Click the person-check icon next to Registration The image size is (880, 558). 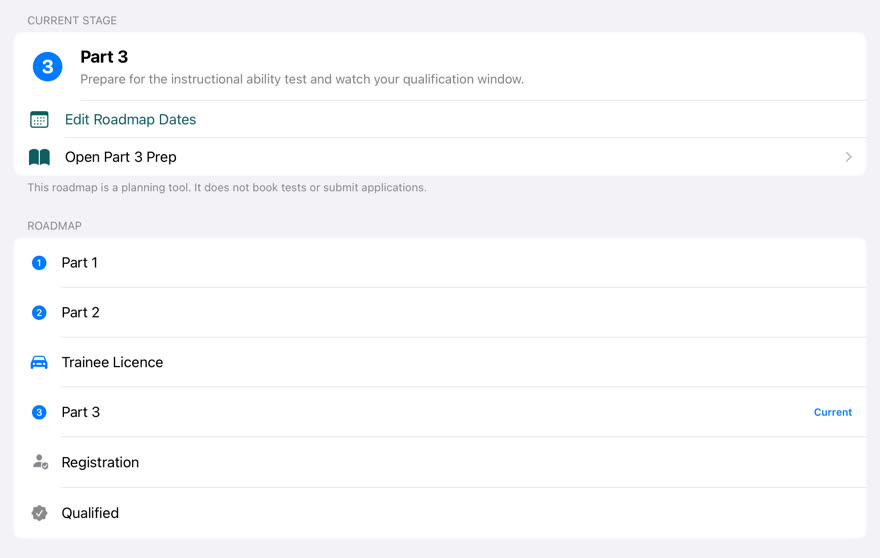coord(40,462)
